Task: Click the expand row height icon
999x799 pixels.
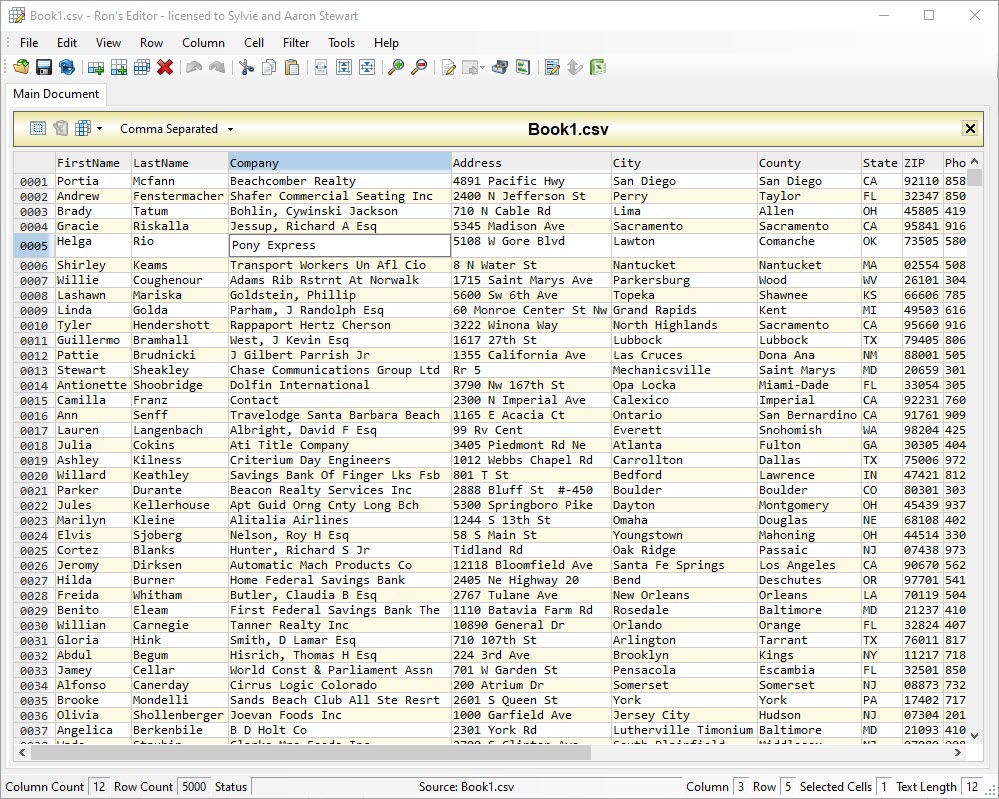Action: (x=344, y=67)
